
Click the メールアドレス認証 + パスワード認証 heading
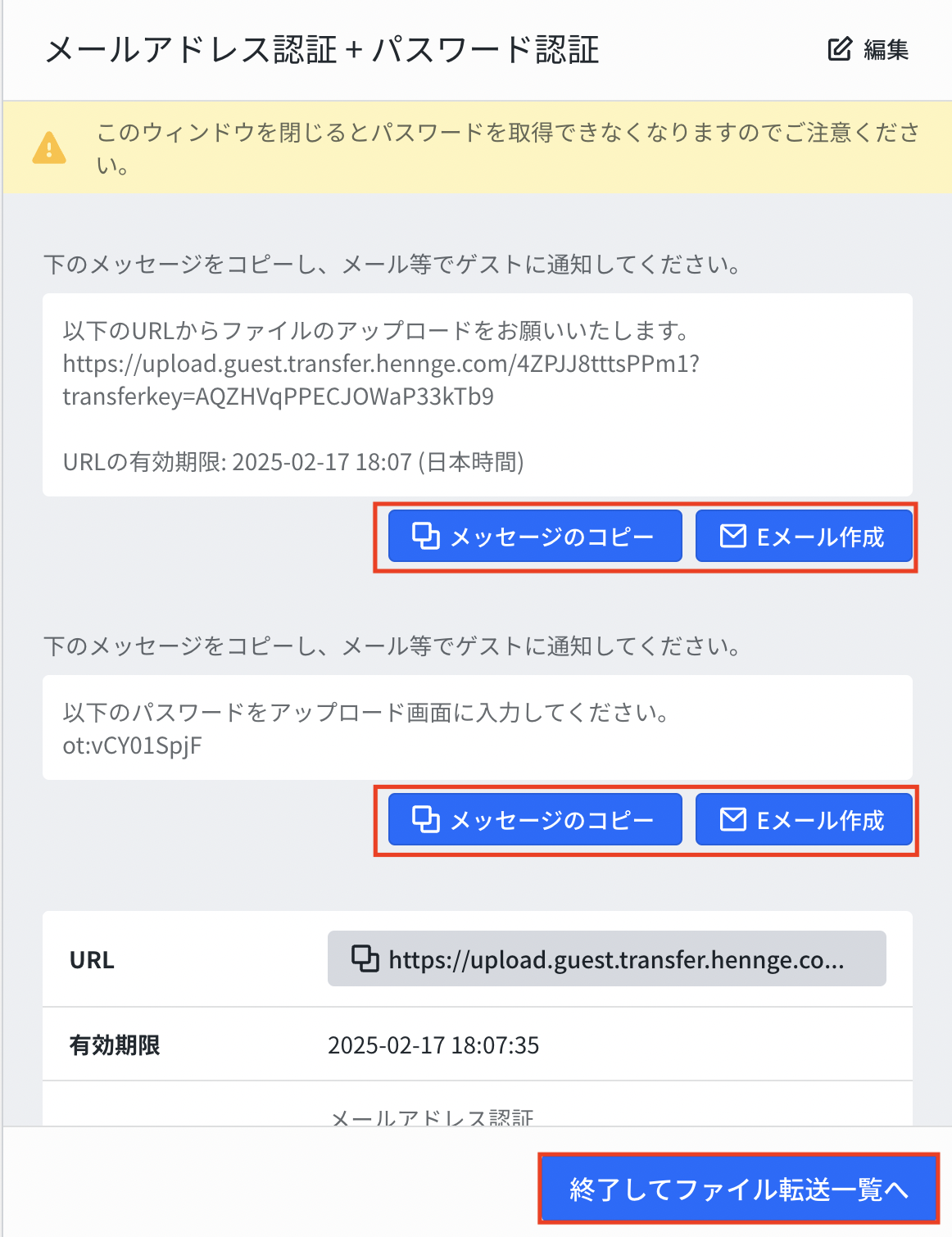click(x=322, y=50)
